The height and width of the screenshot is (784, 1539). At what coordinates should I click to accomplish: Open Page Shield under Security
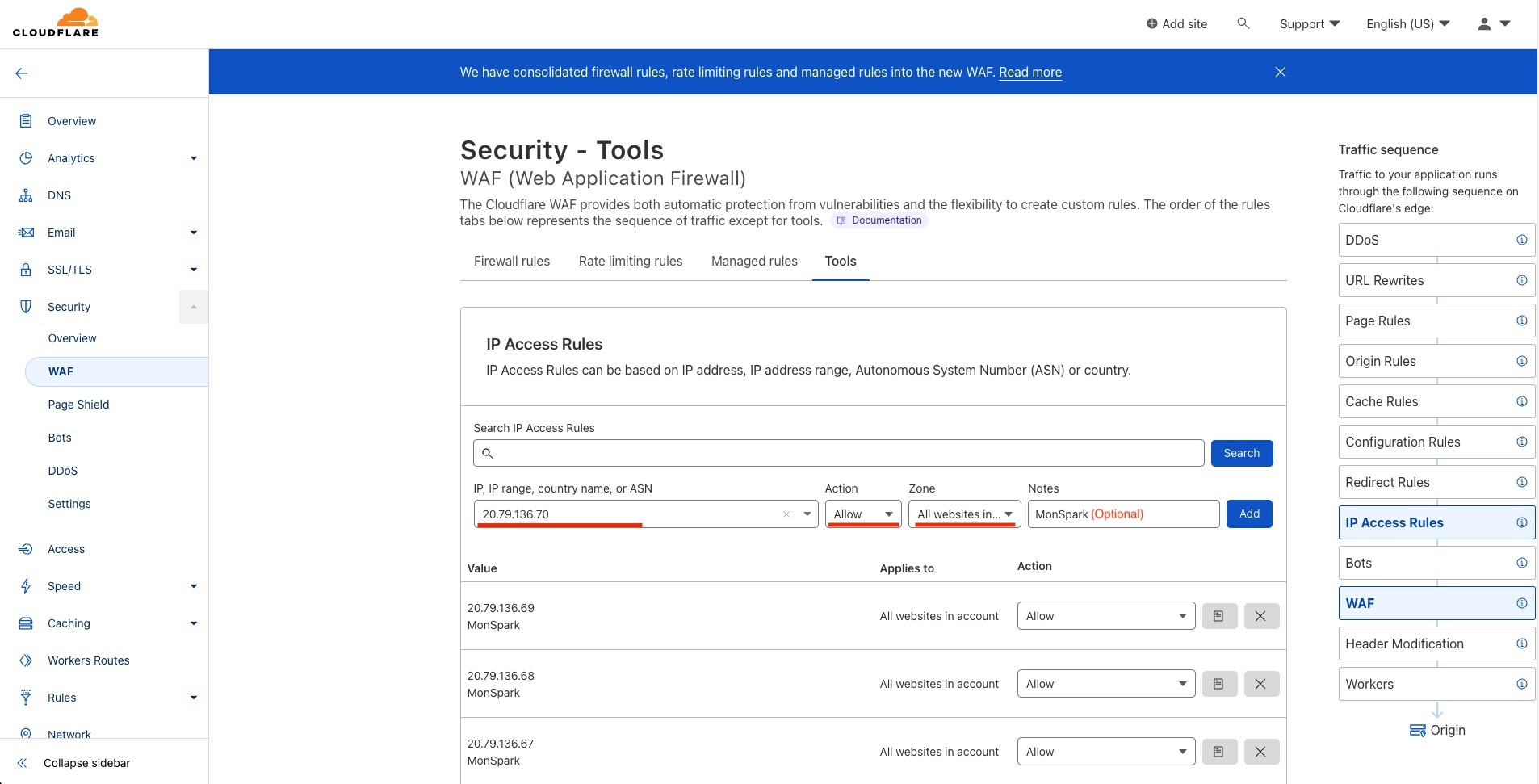(x=78, y=405)
